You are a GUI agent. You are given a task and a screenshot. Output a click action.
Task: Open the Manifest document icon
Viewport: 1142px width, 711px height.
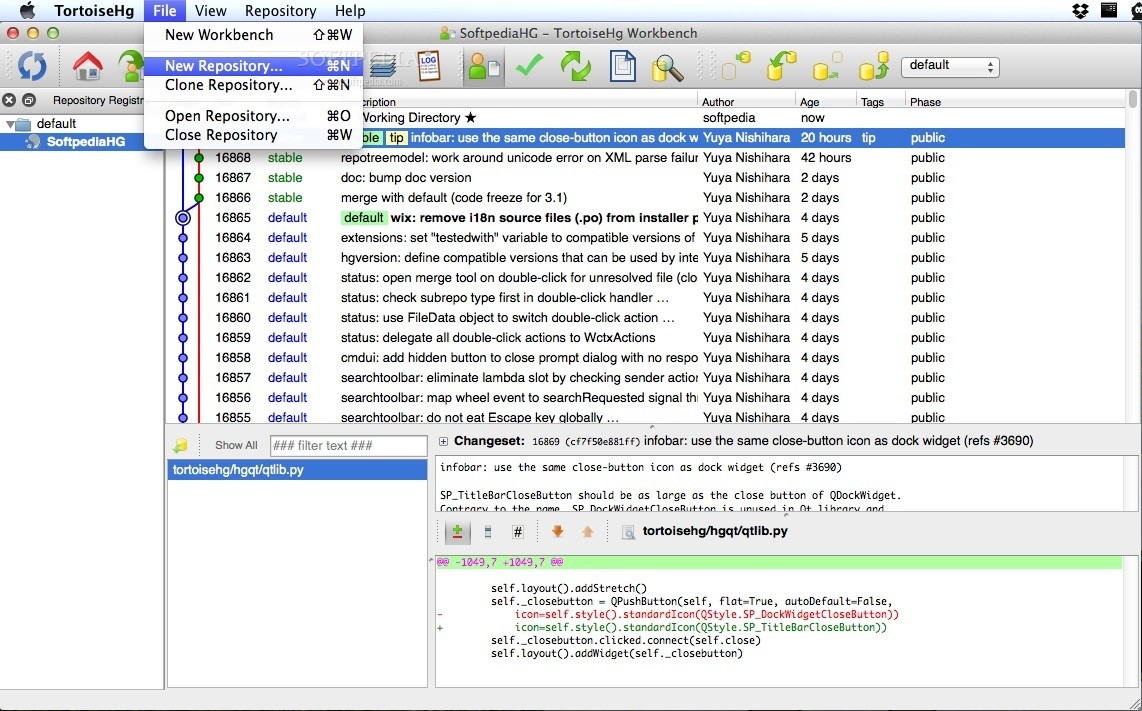[623, 66]
